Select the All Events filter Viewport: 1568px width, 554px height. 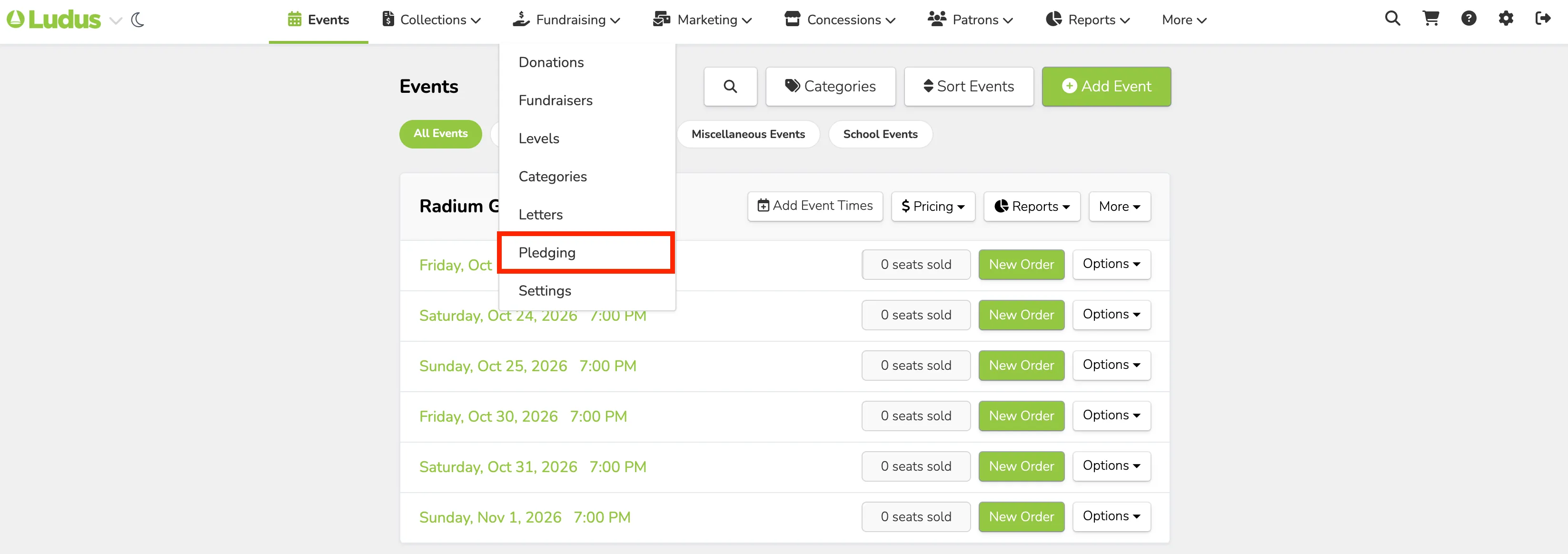point(441,133)
